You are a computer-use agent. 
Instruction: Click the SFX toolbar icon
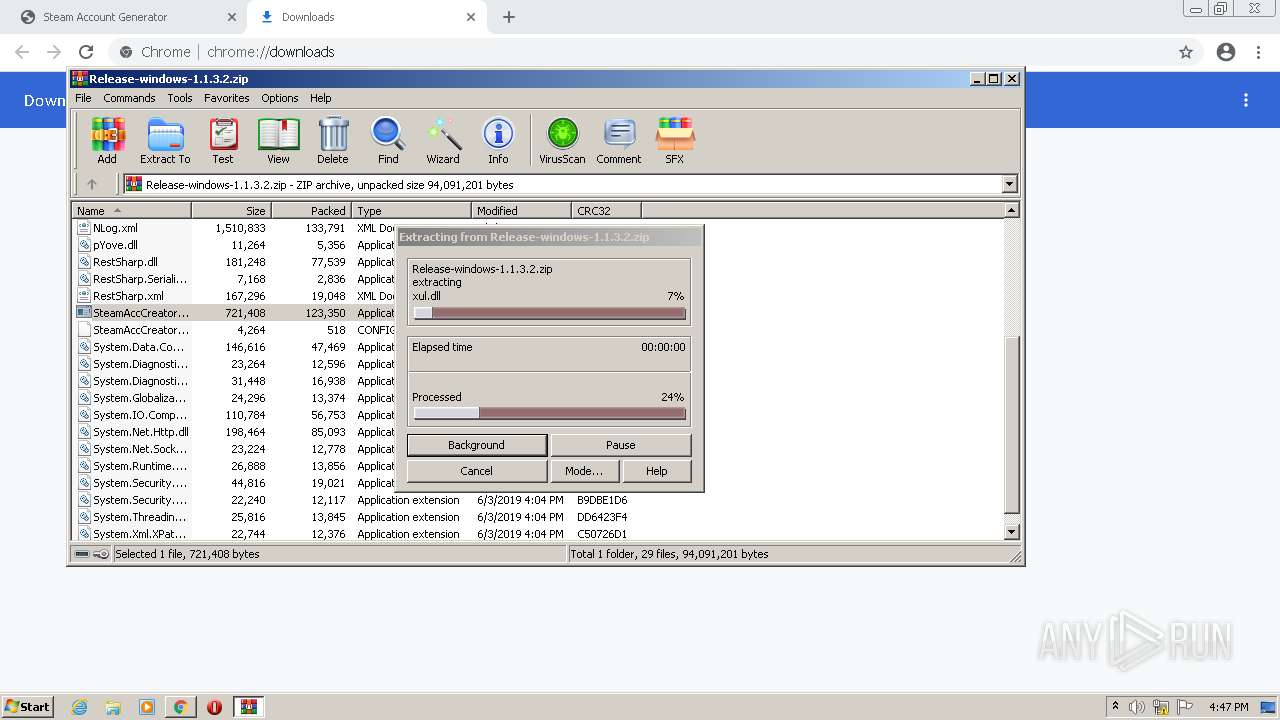pyautogui.click(x=675, y=140)
